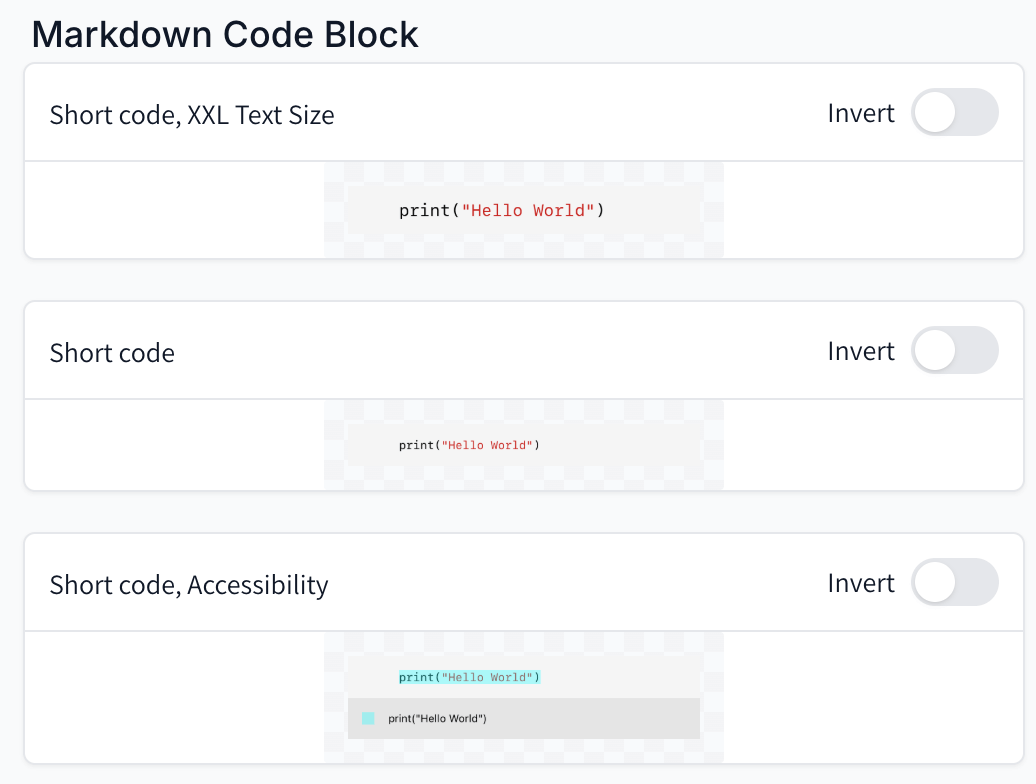Viewport: 1036px width, 784px height.
Task: Click inside the Short code preview pane
Action: click(x=524, y=445)
